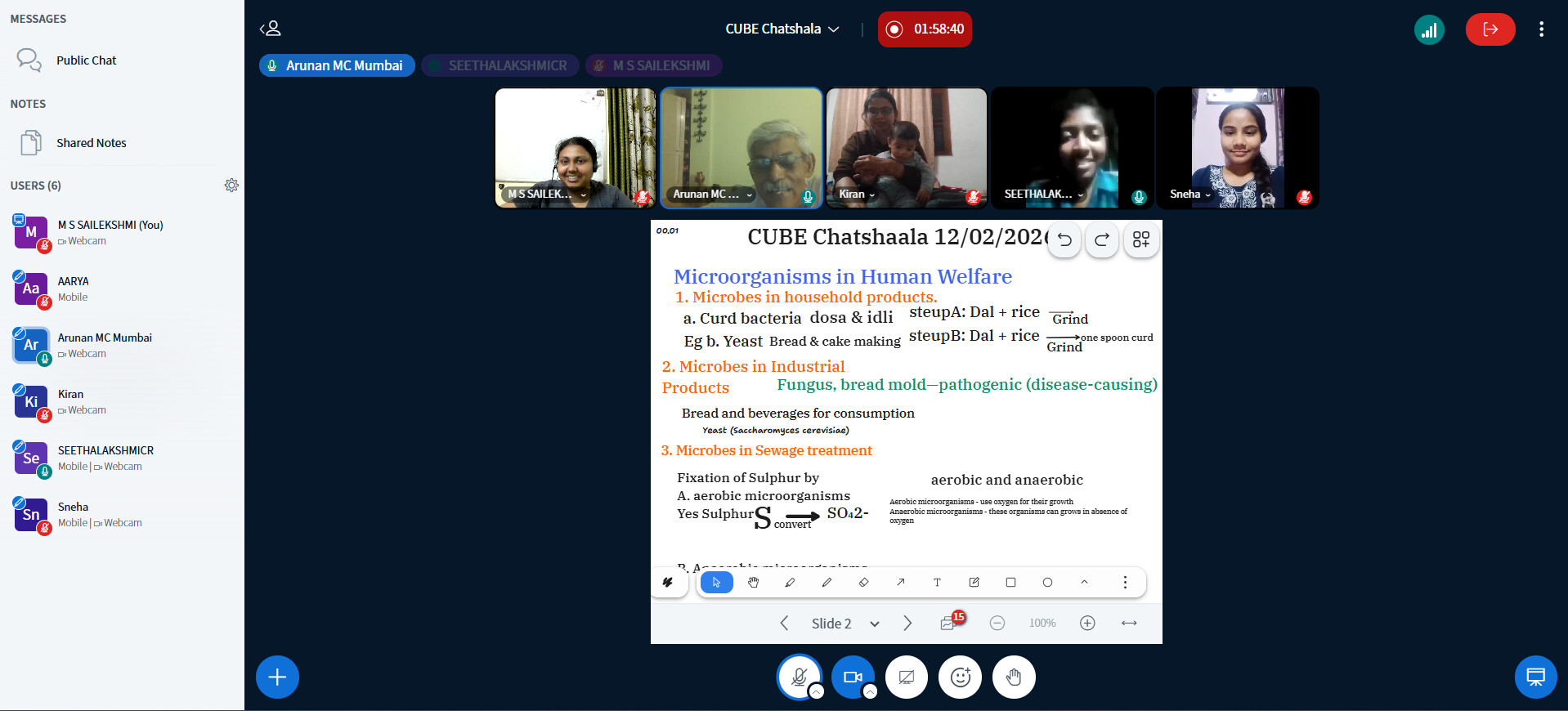Screen dimensions: 1568x711
Task: Pick the ellipse shape tool
Action: click(x=1047, y=583)
